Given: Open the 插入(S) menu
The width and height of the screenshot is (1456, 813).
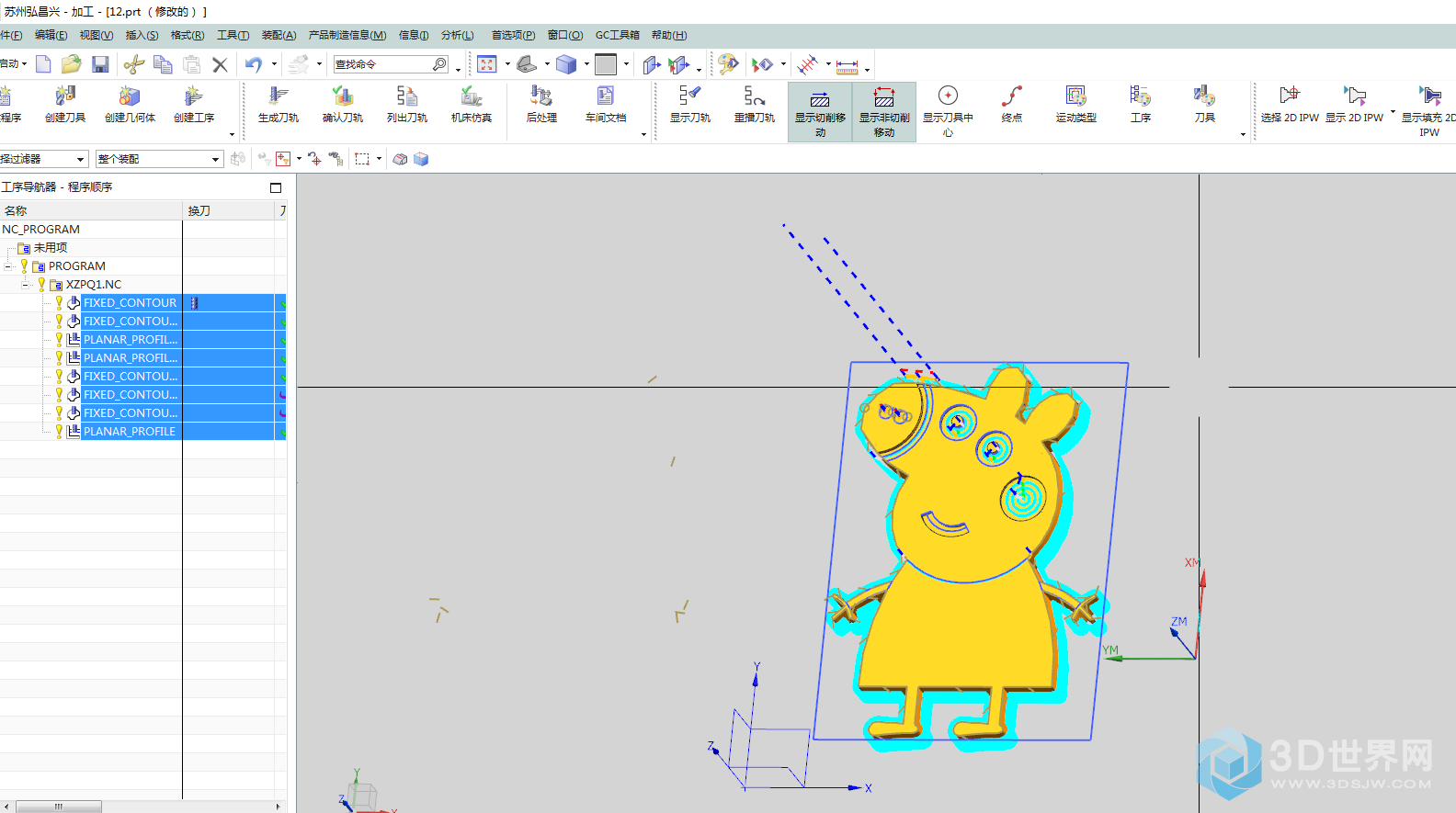Looking at the screenshot, I should (x=142, y=35).
